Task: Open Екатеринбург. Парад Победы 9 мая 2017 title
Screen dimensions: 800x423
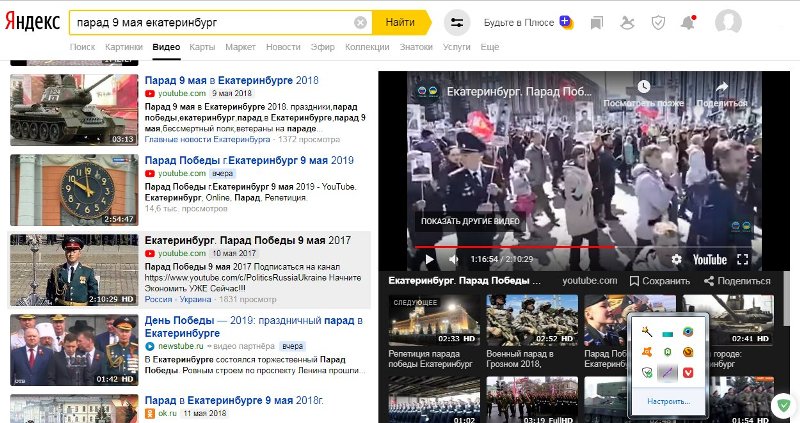Action: click(x=247, y=240)
